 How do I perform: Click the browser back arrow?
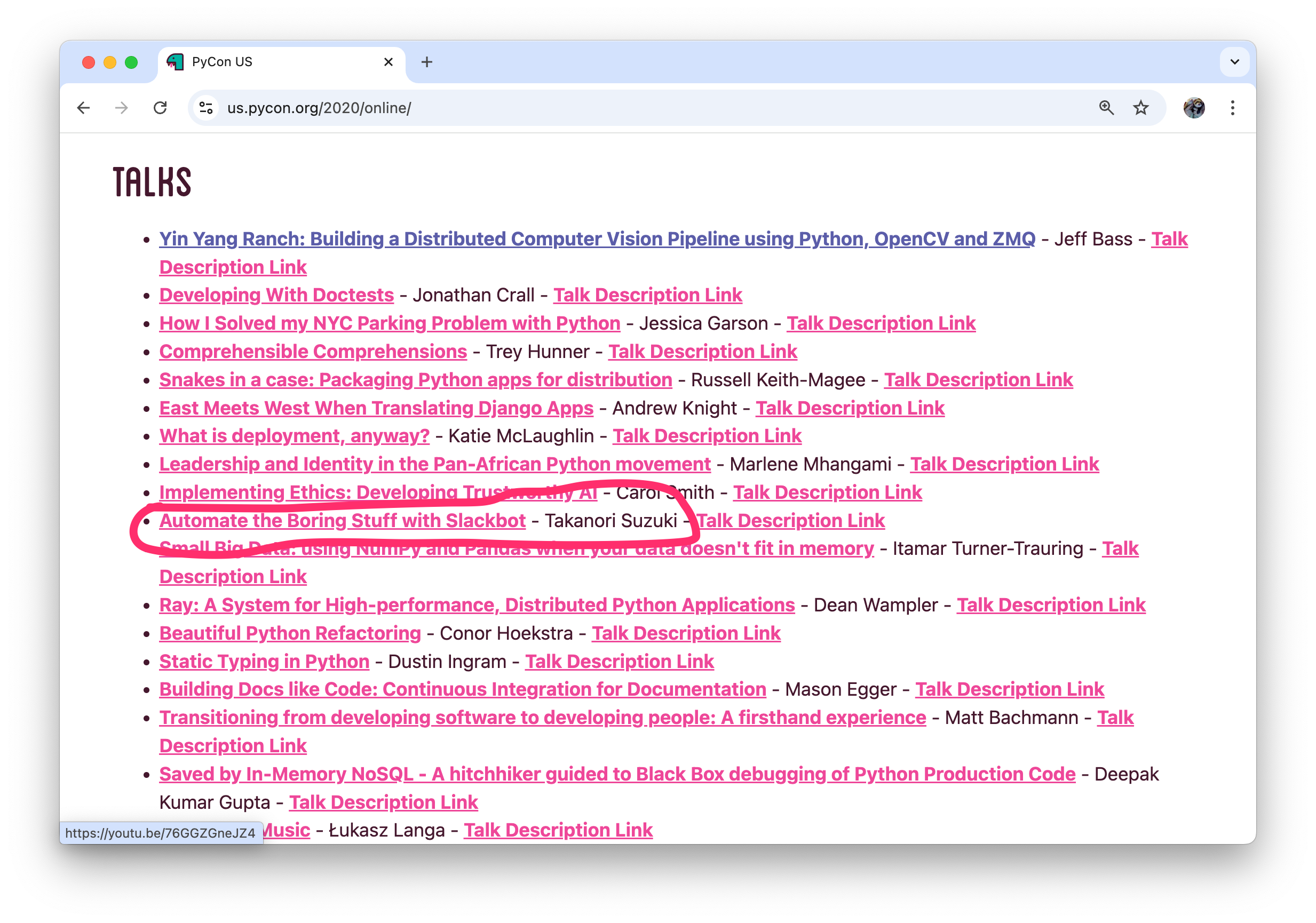click(x=84, y=108)
